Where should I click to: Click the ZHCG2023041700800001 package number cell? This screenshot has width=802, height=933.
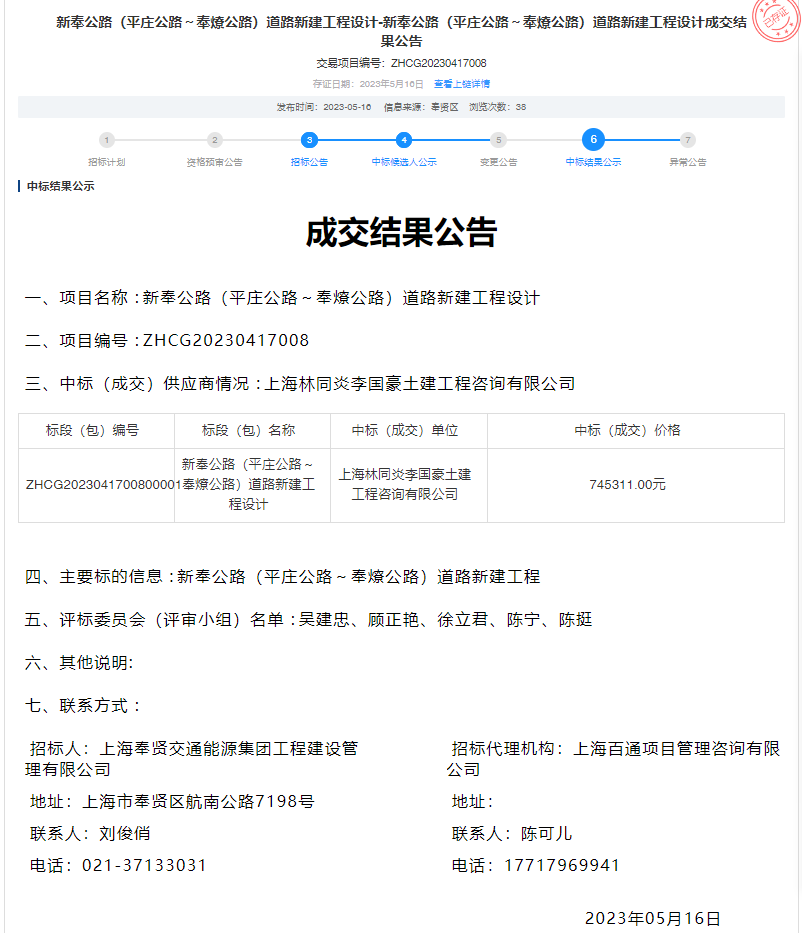click(x=97, y=485)
